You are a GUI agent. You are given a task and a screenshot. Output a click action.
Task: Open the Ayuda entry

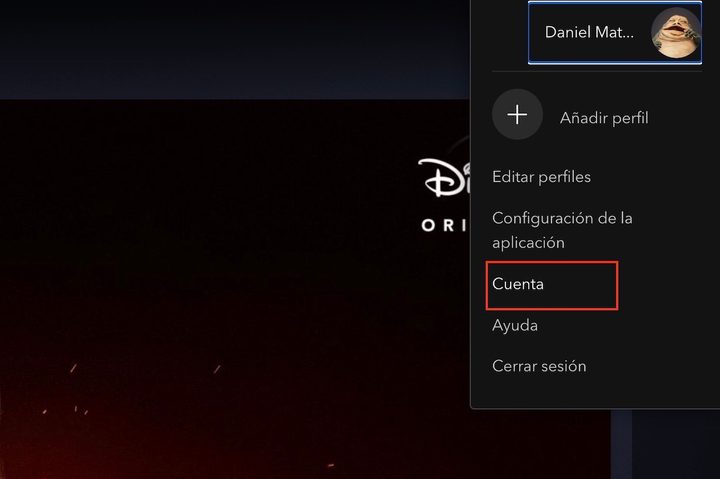515,326
